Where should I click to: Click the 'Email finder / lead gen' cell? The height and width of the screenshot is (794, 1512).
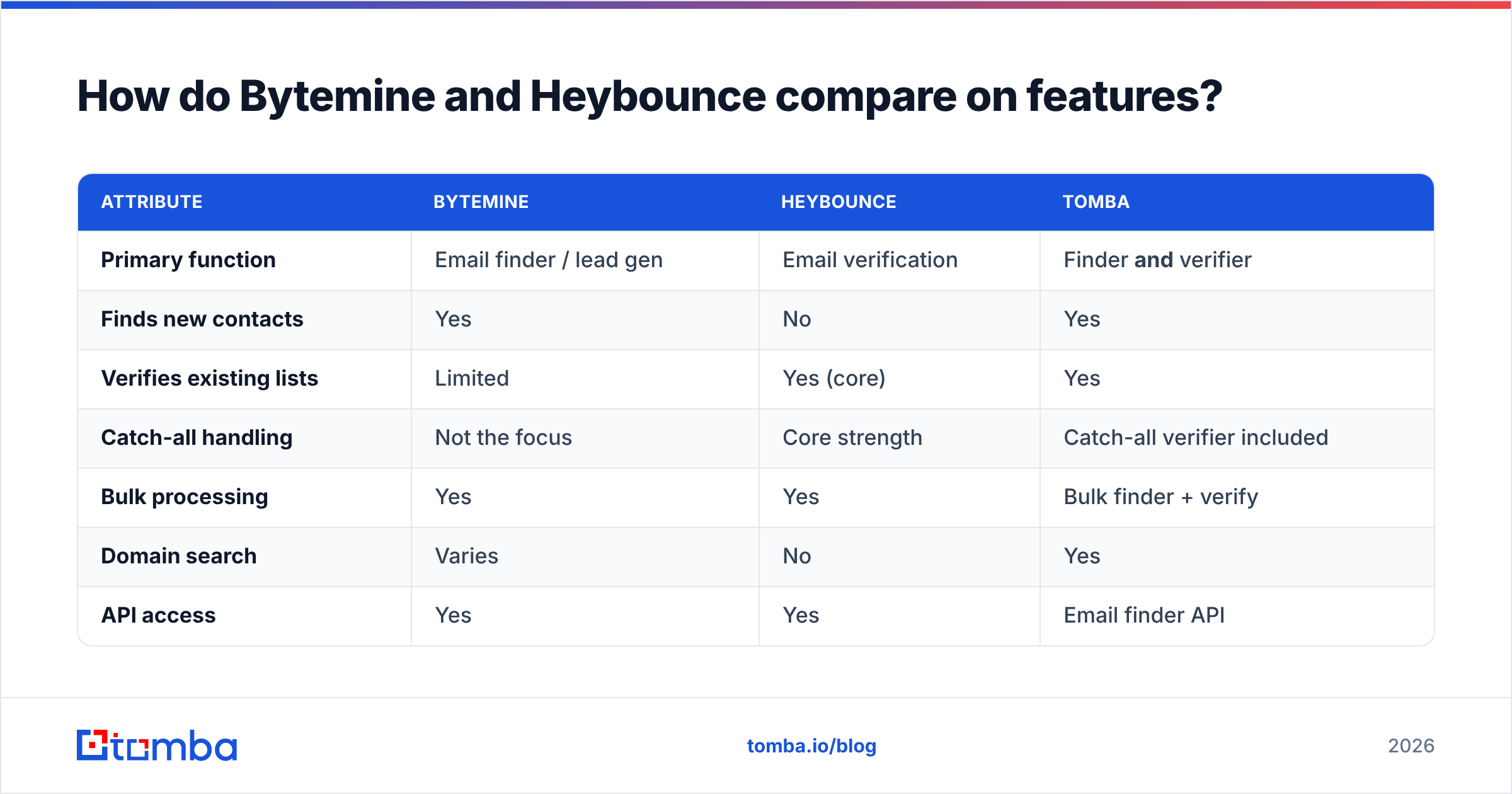[x=549, y=260]
